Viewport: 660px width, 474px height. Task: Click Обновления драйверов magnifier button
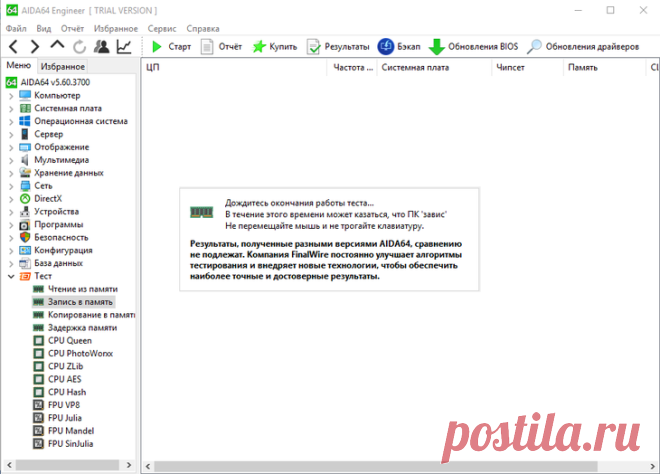point(583,46)
